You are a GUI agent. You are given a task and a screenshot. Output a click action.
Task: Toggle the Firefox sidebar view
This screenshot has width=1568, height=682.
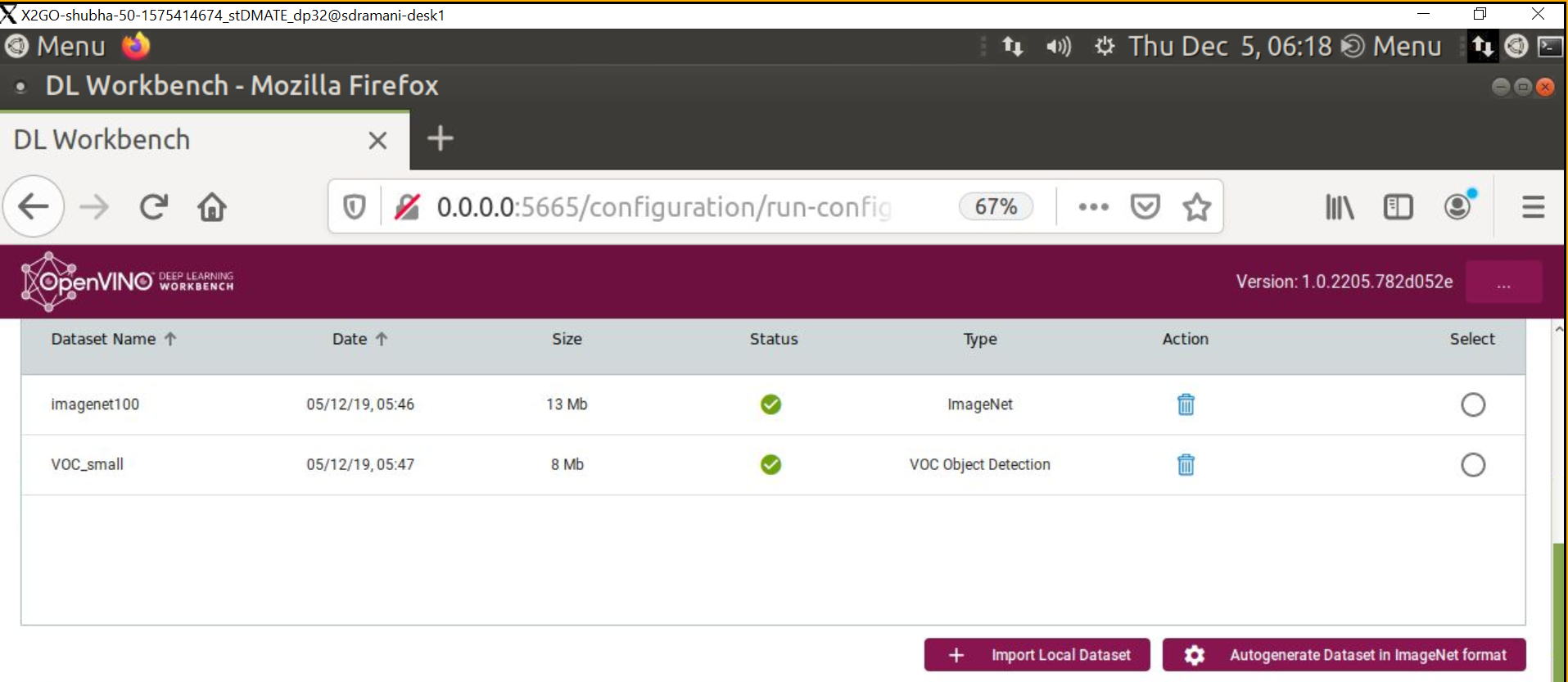pos(1398,207)
